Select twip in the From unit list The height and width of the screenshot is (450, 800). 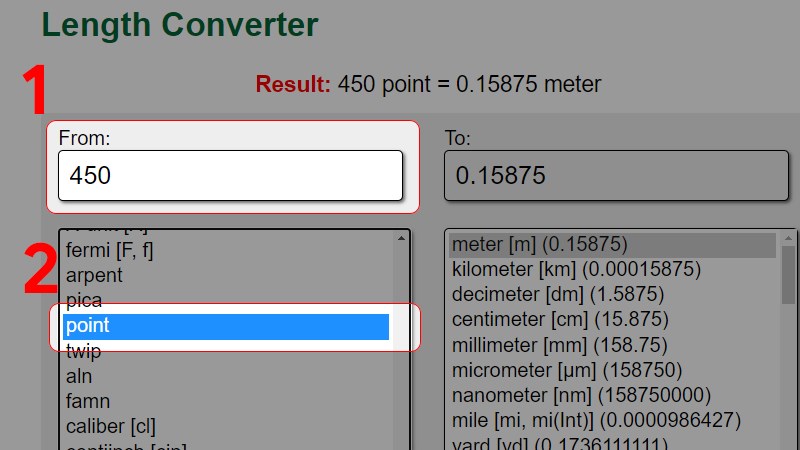[x=226, y=351]
